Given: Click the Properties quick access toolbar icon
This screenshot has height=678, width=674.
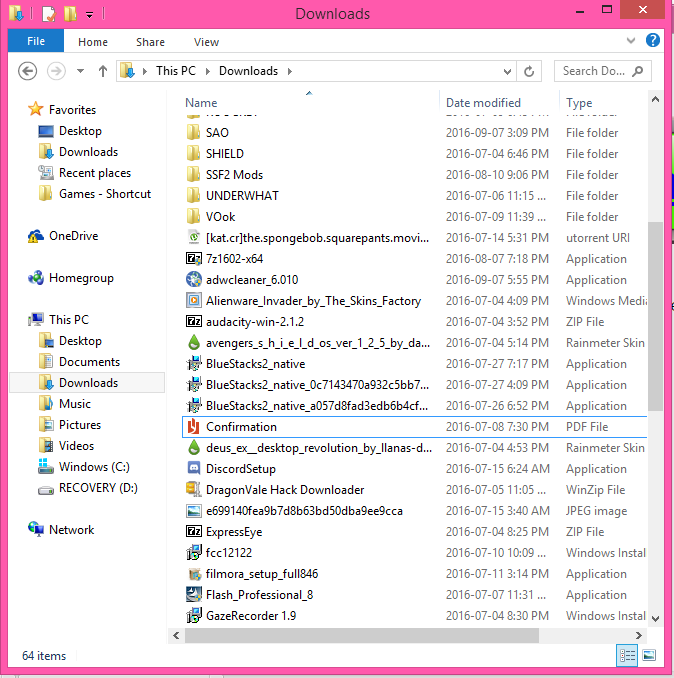Looking at the screenshot, I should pyautogui.click(x=49, y=13).
